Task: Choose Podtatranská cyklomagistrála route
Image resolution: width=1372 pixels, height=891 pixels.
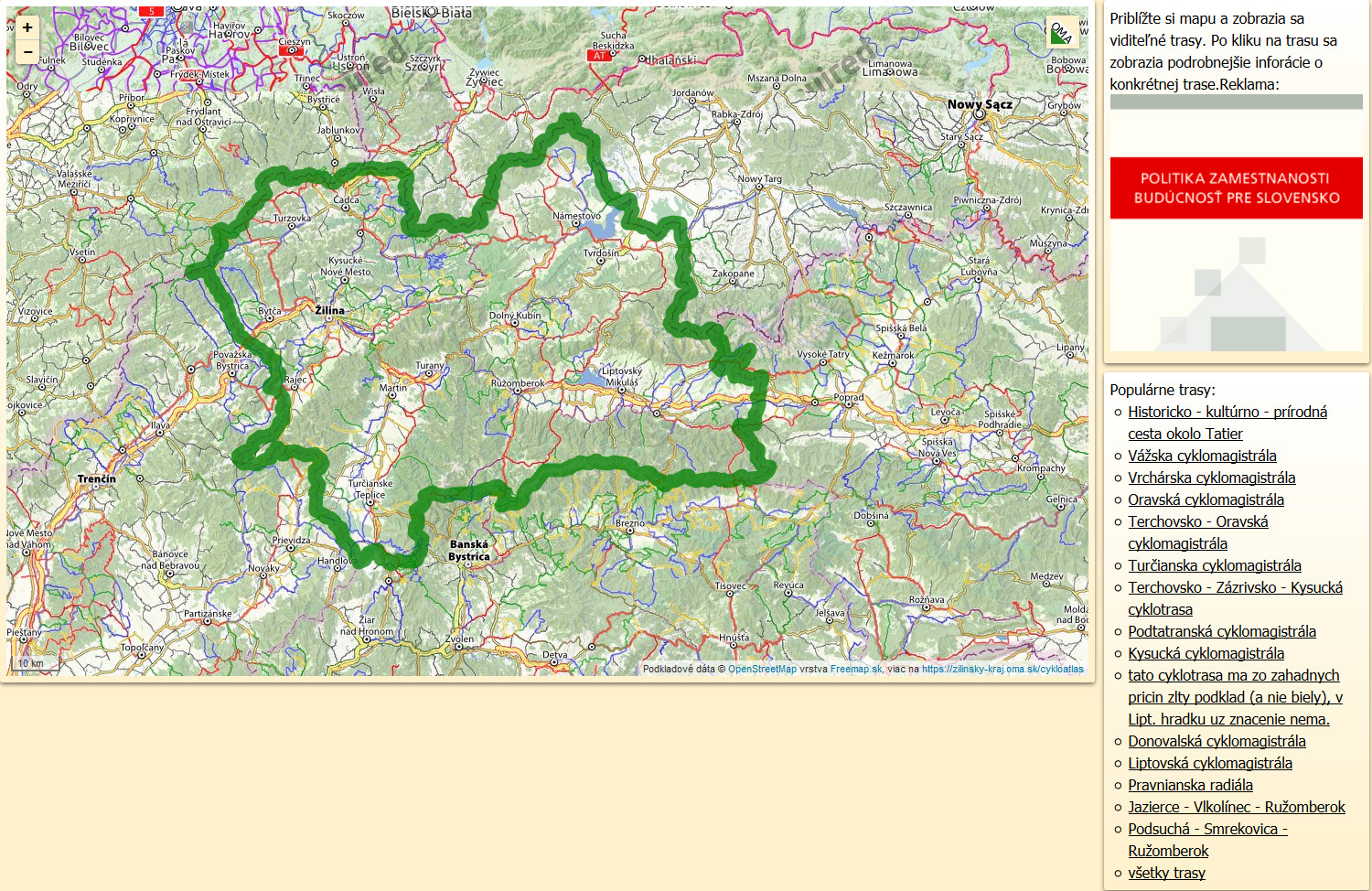Action: pyautogui.click(x=1221, y=631)
